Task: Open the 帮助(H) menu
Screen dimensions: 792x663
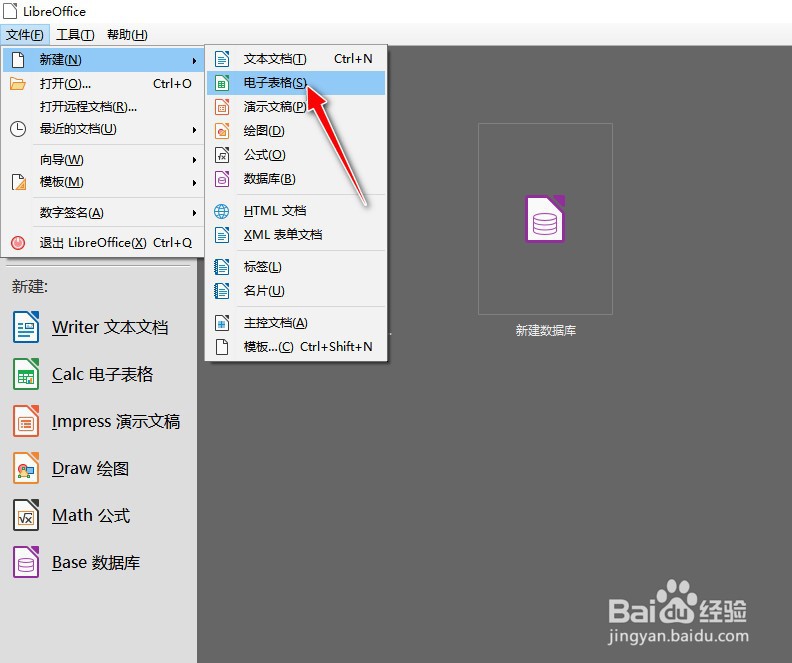Action: 127,35
